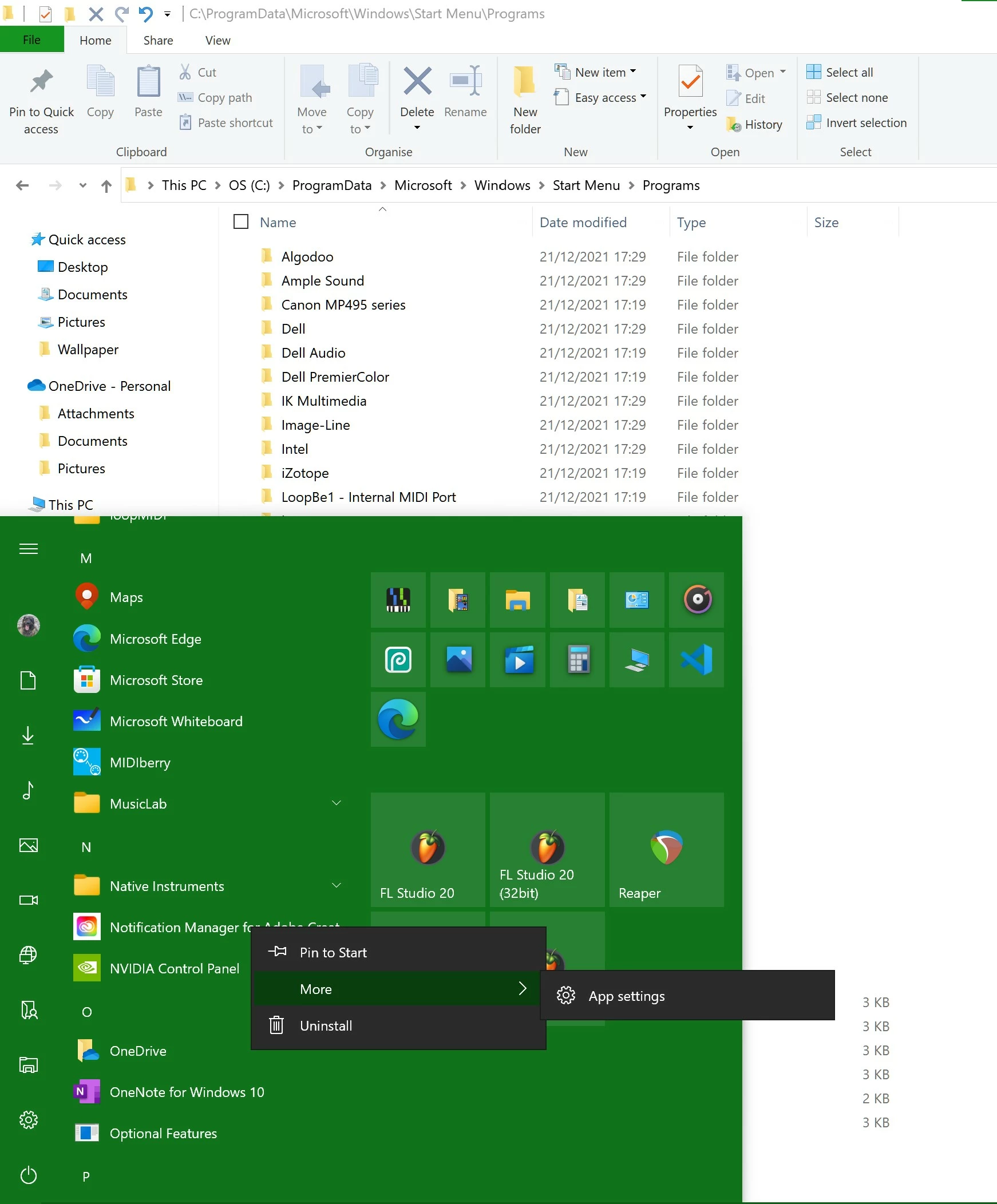
Task: Switch to the Share ribbon tab
Action: [x=158, y=40]
